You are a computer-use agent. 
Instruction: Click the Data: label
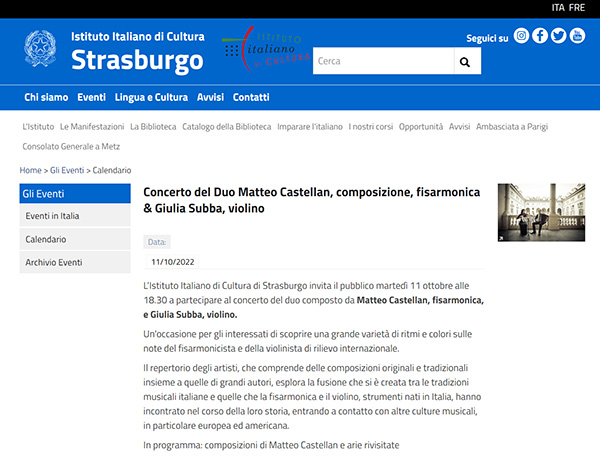coord(157,242)
